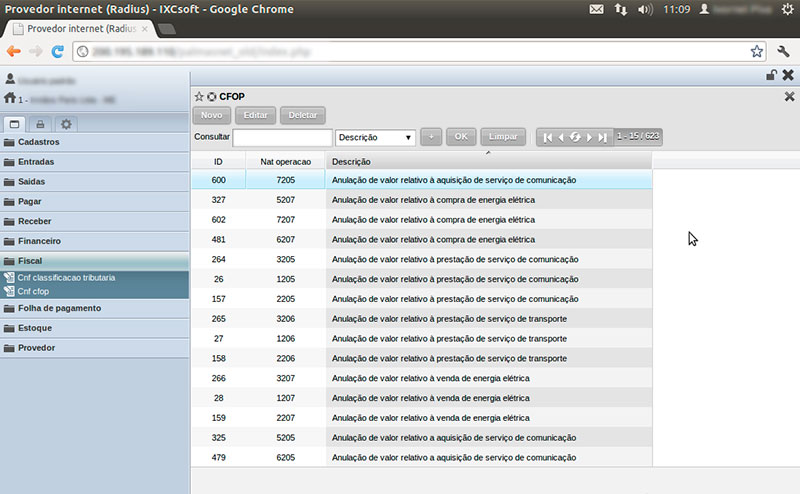Expand the Saidas menu folder

click(95, 182)
